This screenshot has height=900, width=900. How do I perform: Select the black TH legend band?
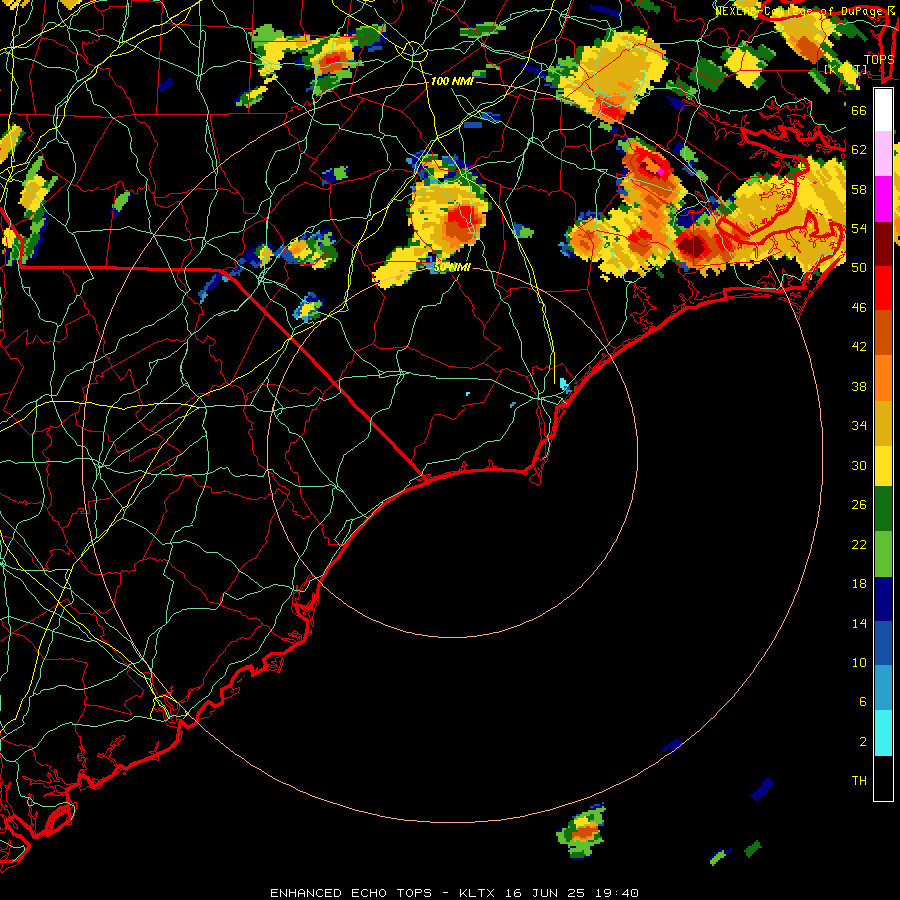click(883, 778)
